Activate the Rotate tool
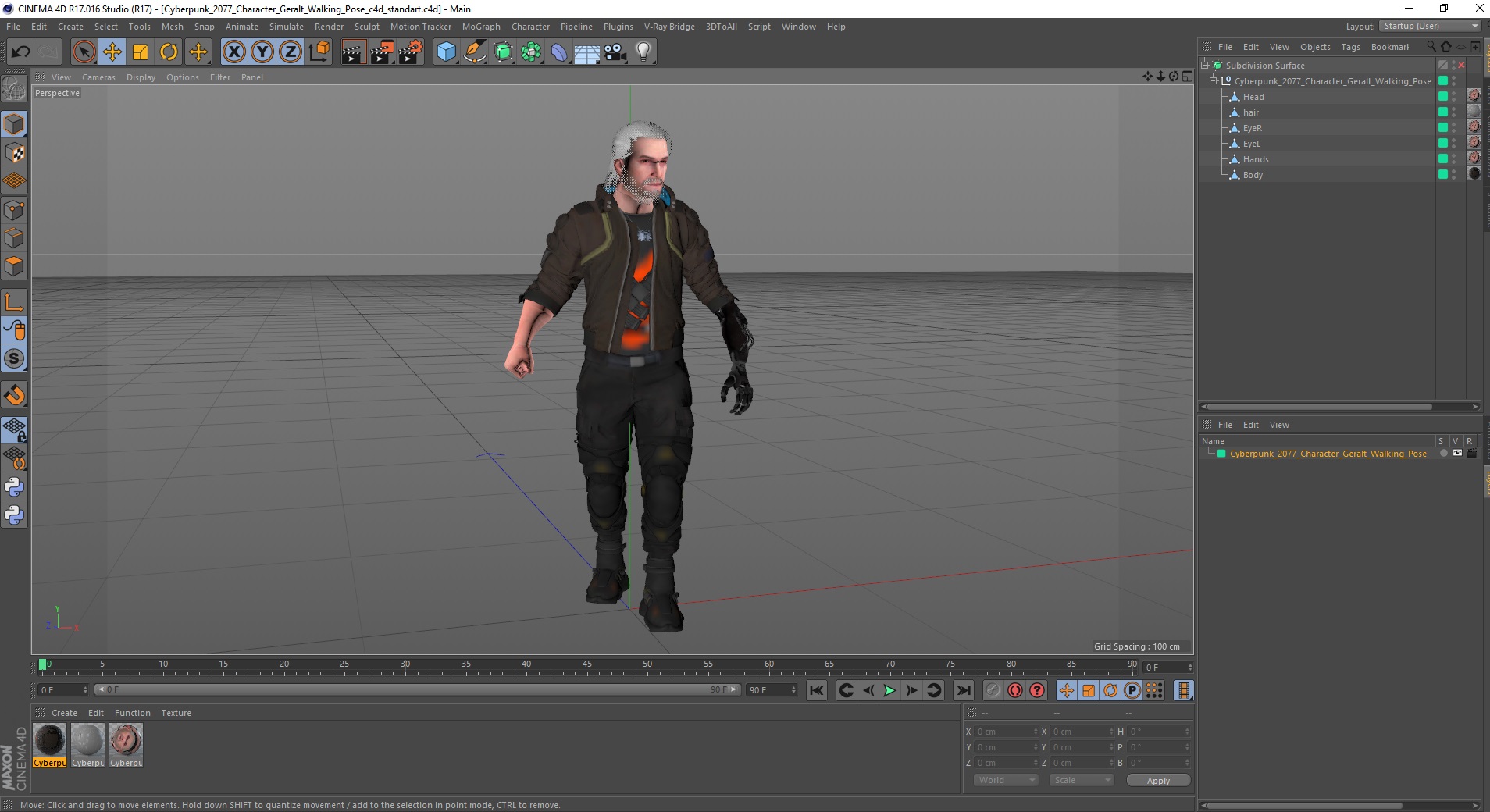The image size is (1490, 812). click(169, 52)
